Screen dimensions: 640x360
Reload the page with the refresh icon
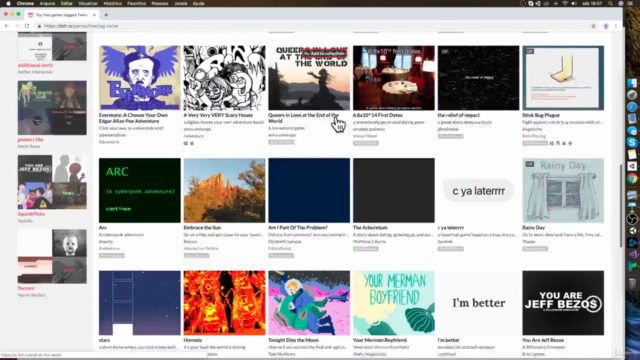coord(27,26)
